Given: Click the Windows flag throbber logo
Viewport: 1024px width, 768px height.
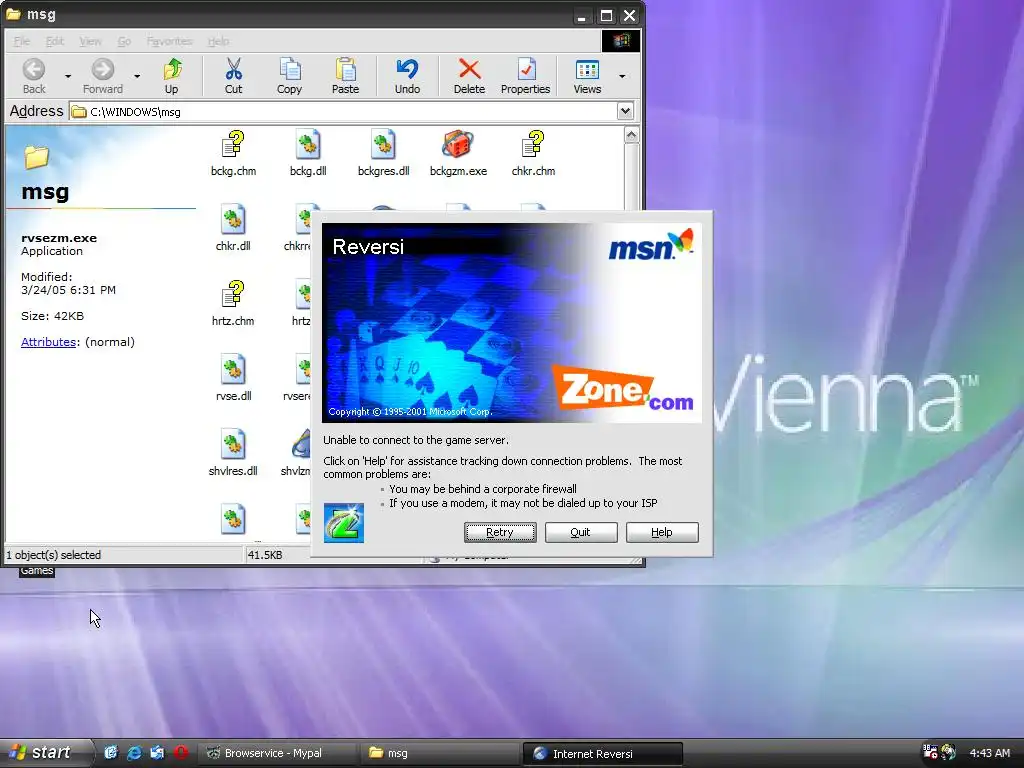Looking at the screenshot, I should (x=621, y=41).
